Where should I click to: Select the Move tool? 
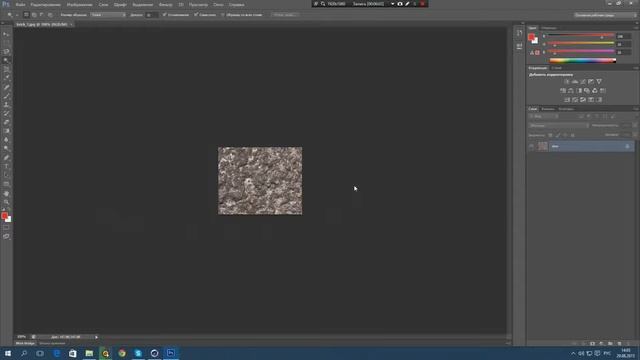[x=6, y=34]
